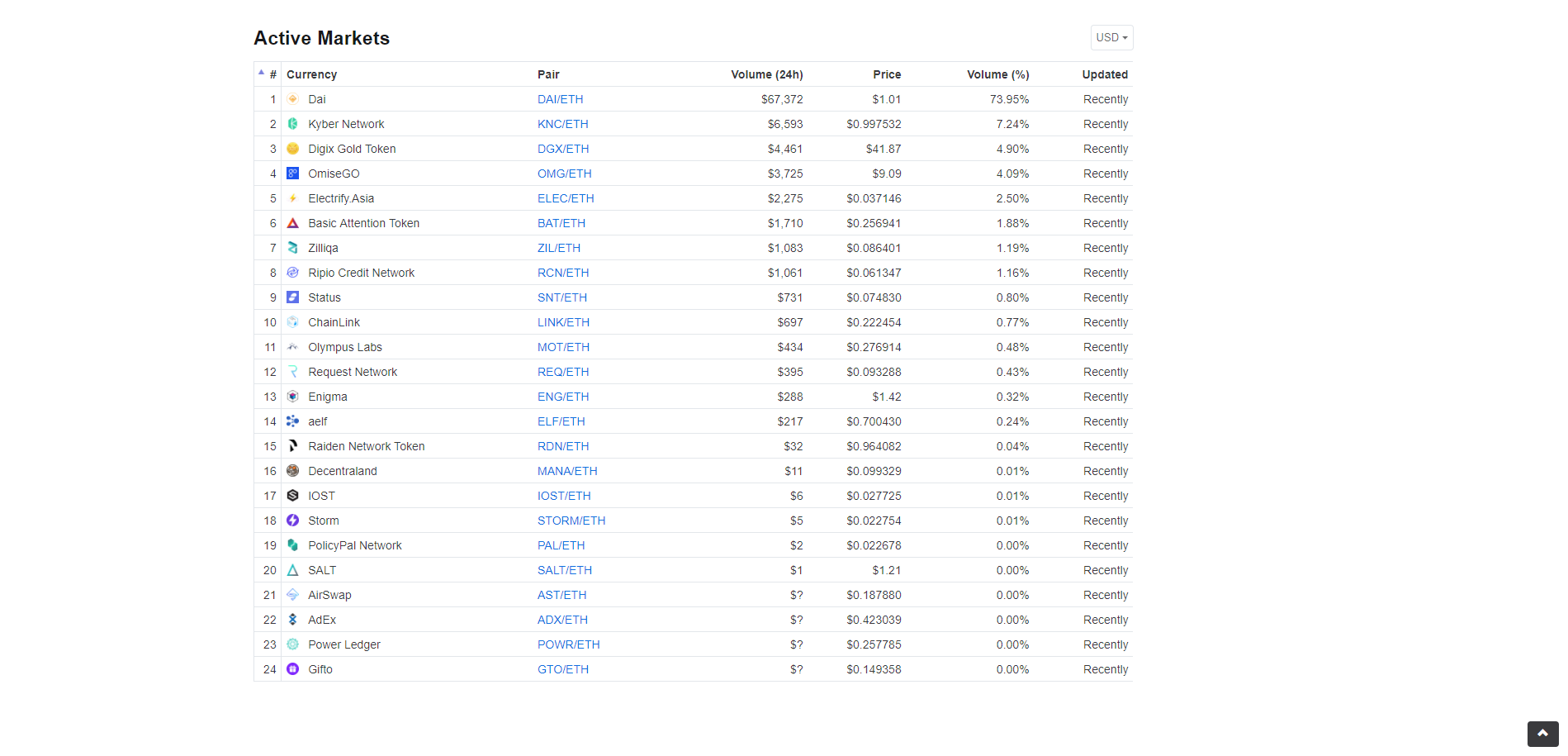This screenshot has height=756, width=1568.
Task: Click the Gifto logo icon
Action: [x=292, y=669]
